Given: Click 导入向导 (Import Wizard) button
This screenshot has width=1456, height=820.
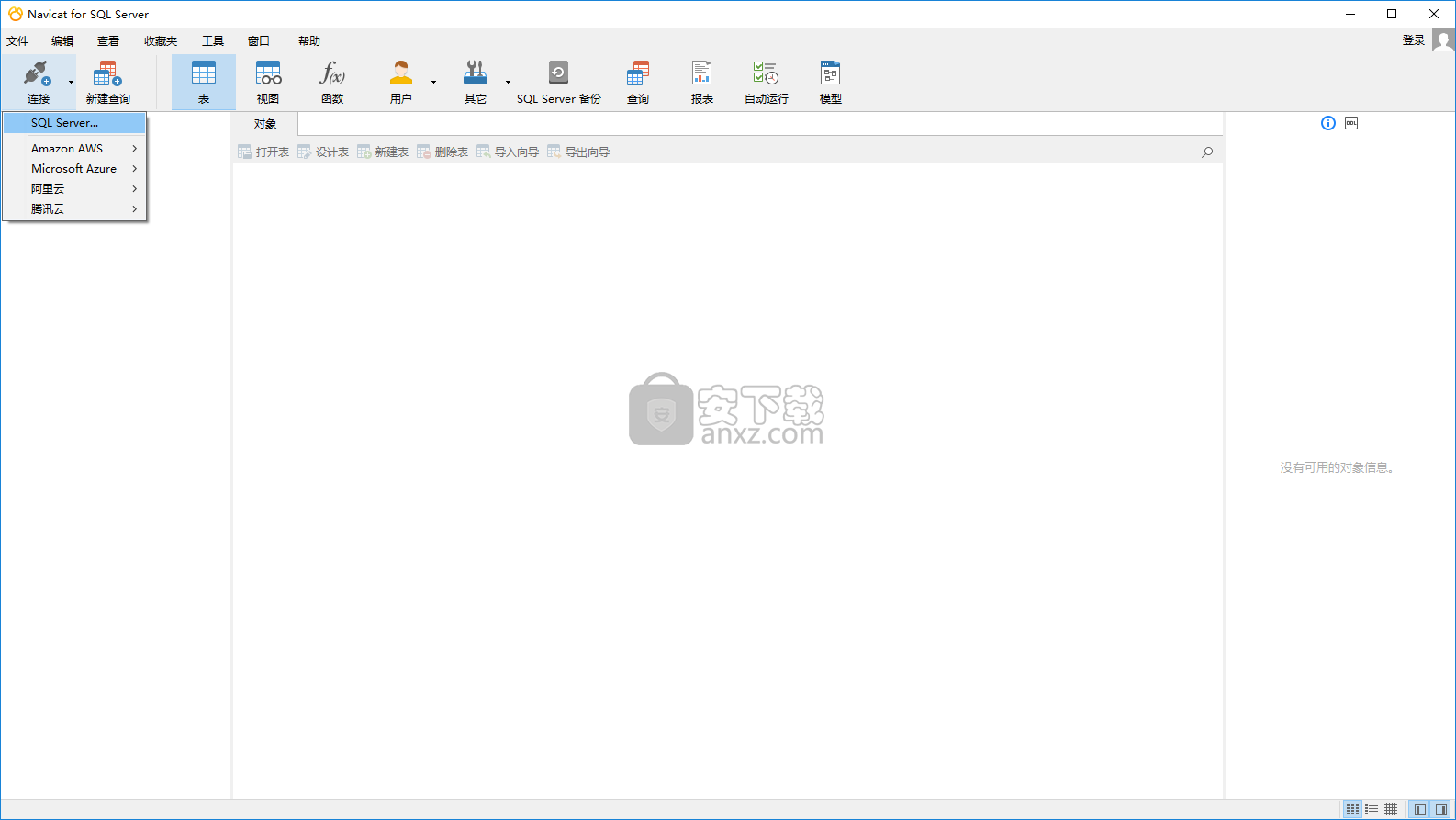Looking at the screenshot, I should click(508, 152).
